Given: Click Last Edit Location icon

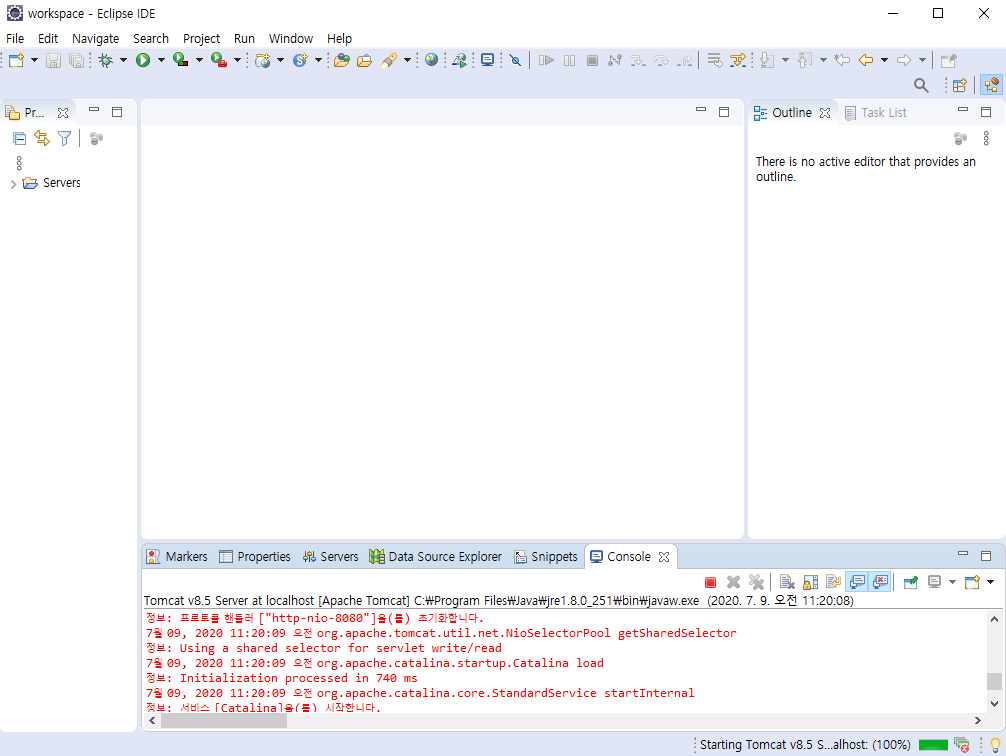Looking at the screenshot, I should (x=842, y=60).
